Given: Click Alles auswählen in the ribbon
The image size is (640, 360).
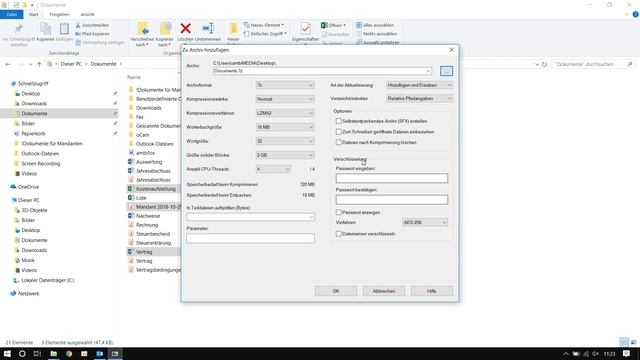Looking at the screenshot, I should click(375, 25).
